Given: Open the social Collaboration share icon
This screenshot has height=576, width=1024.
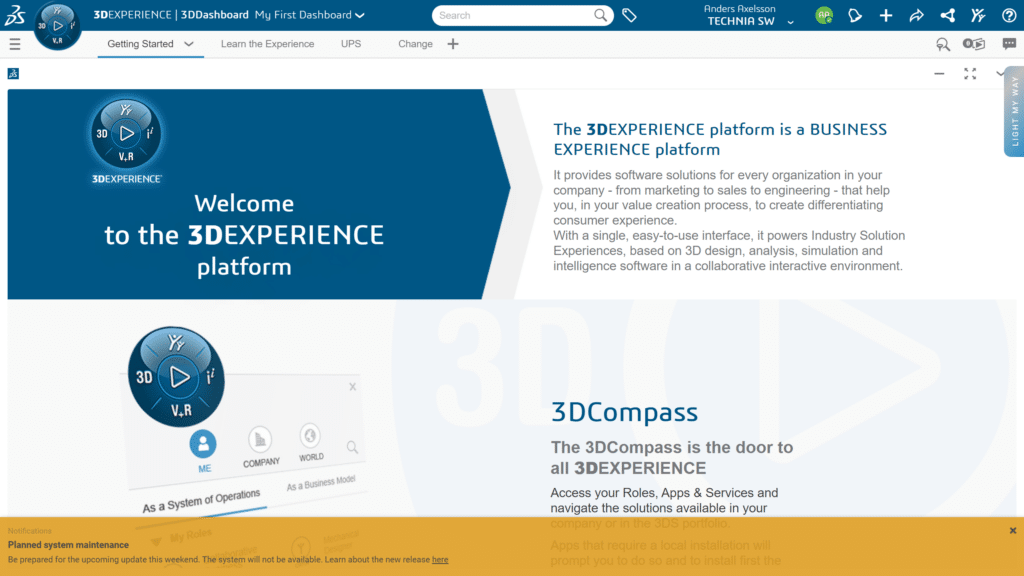Looking at the screenshot, I should click(948, 15).
